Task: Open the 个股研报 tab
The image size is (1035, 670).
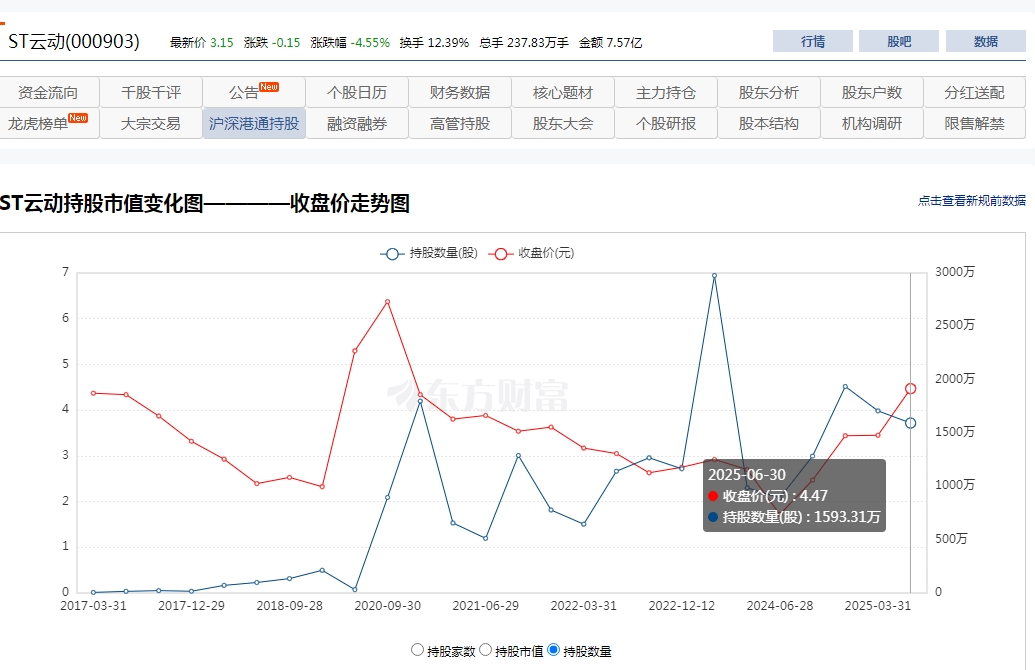Action: [666, 123]
